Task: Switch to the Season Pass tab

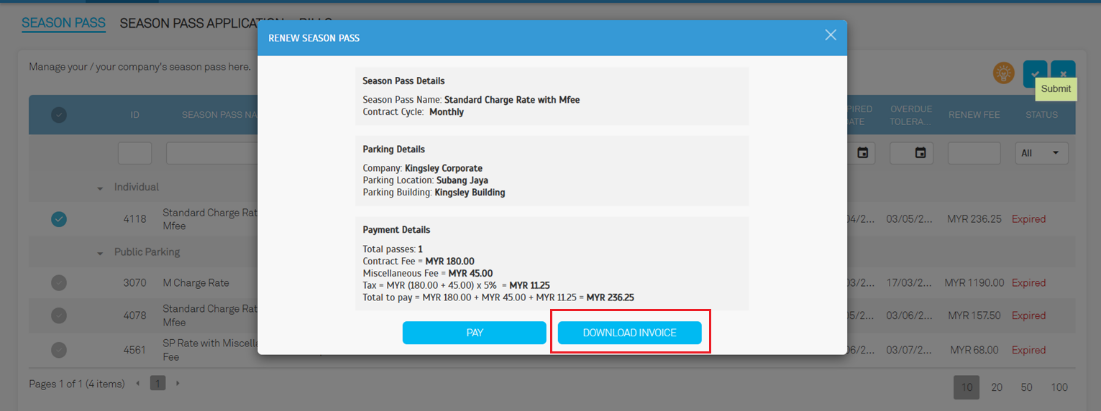Action: click(x=63, y=22)
